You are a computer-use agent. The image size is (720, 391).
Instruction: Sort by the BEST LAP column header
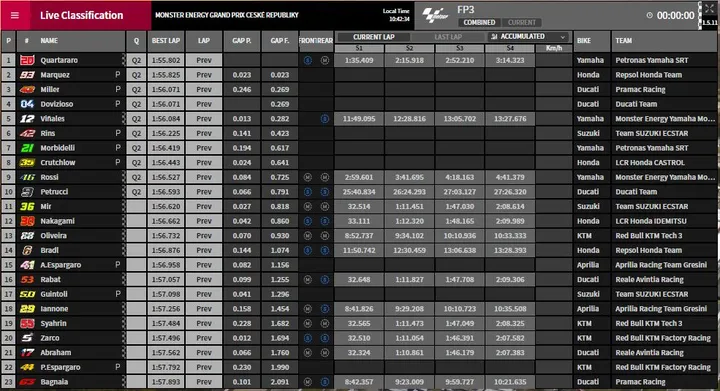(x=166, y=41)
